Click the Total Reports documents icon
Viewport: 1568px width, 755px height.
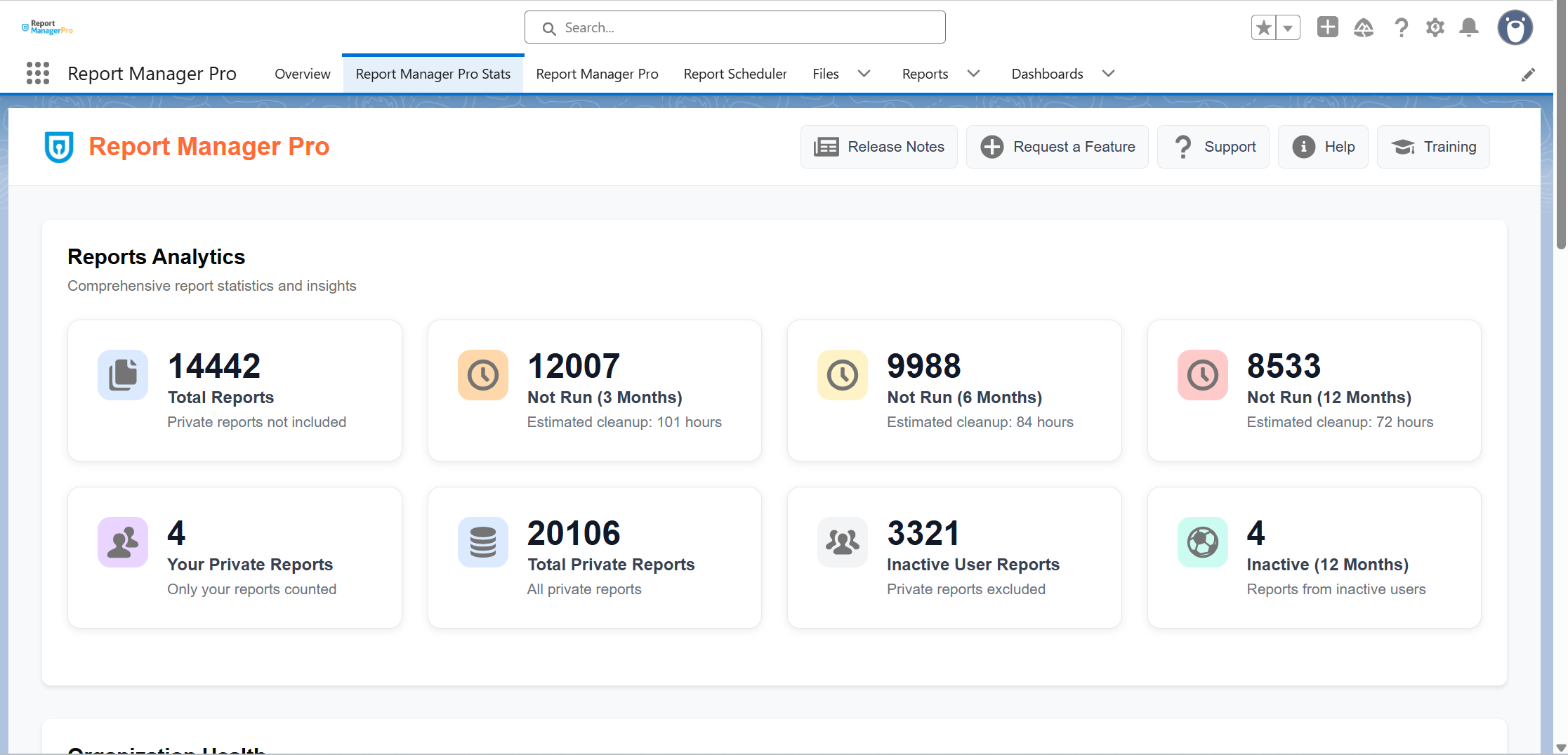click(123, 375)
